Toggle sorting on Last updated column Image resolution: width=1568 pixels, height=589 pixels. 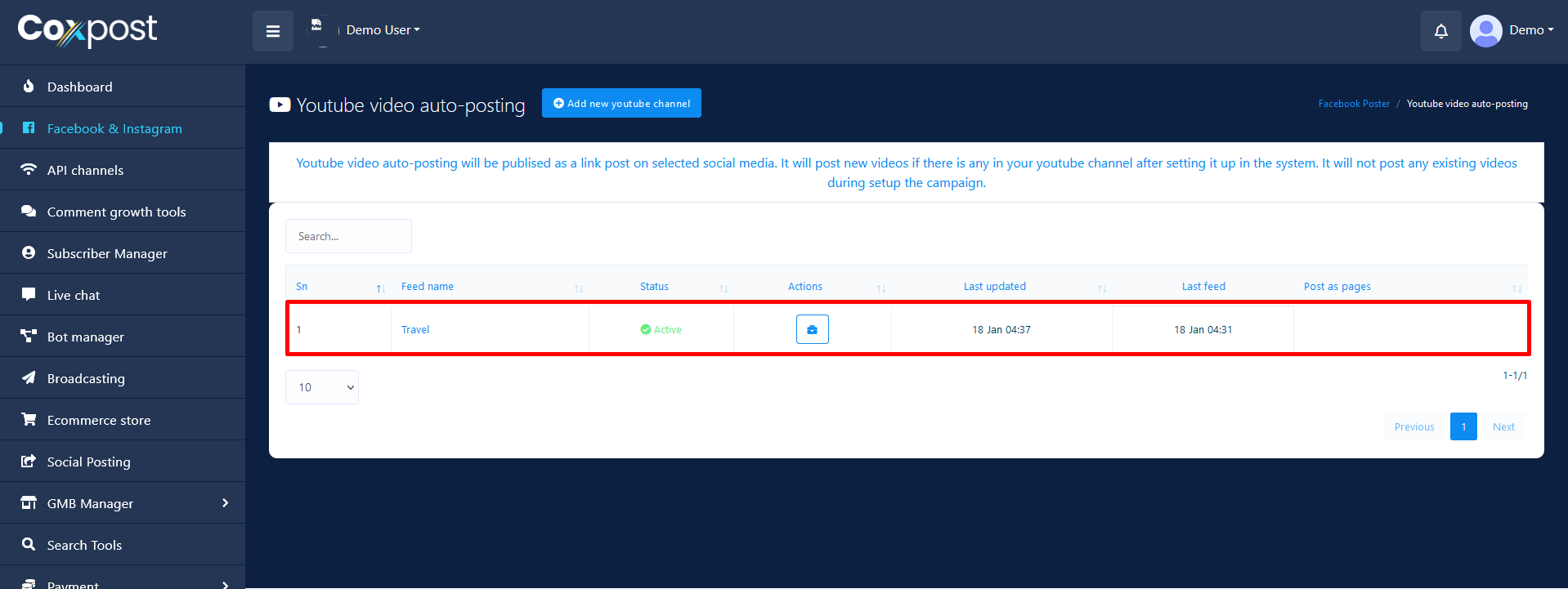[1101, 288]
